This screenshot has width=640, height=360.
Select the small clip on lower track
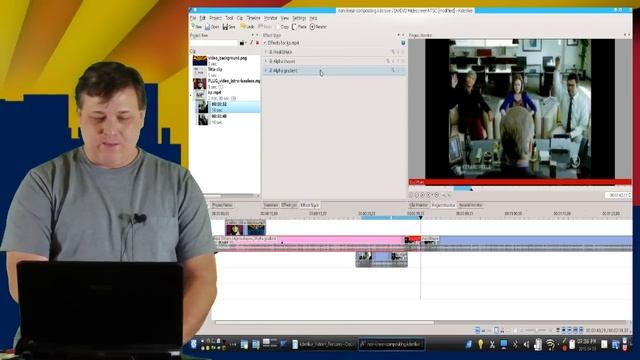382,260
